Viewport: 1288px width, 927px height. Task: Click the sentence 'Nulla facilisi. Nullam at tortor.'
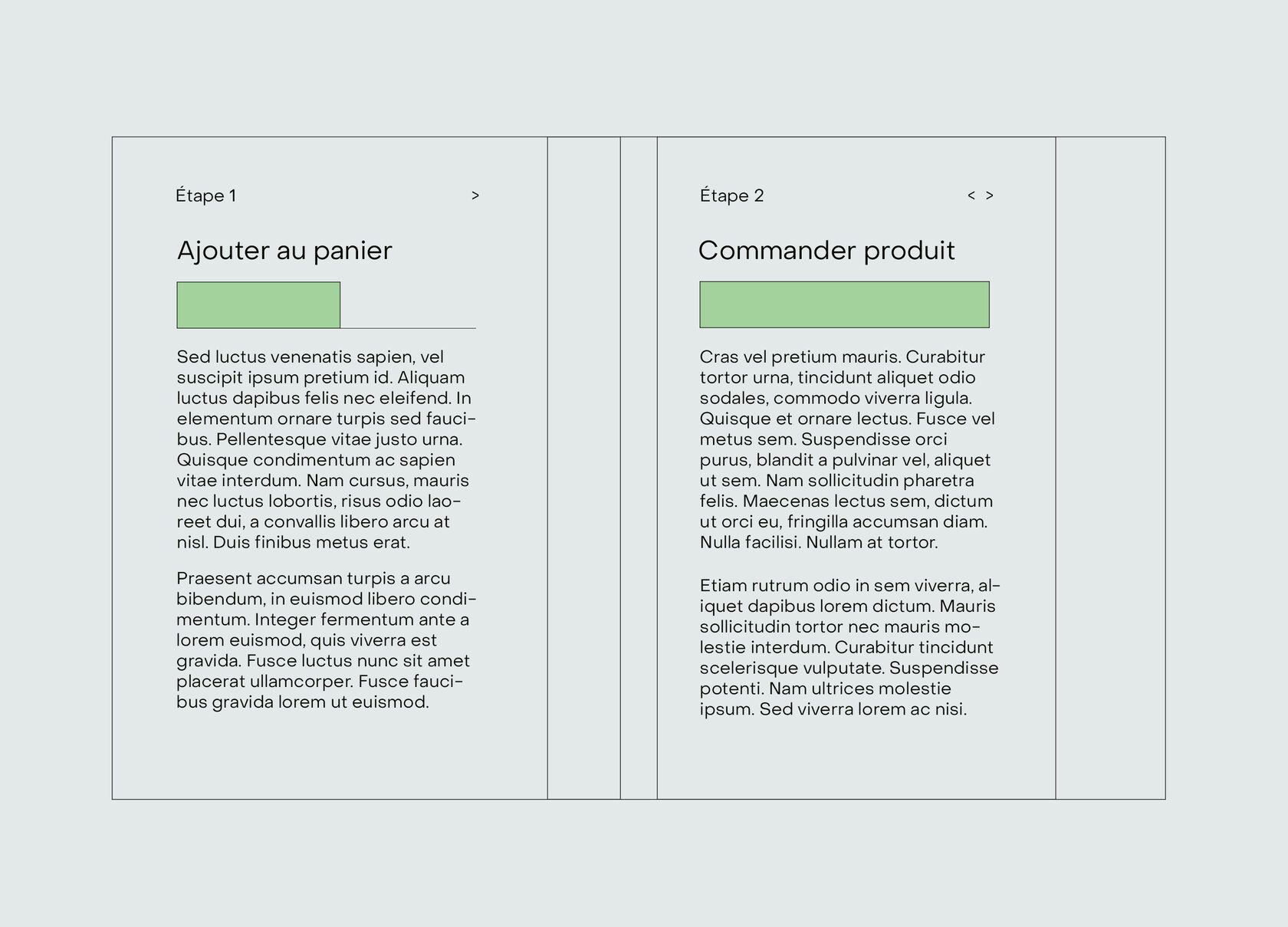pyautogui.click(x=818, y=543)
